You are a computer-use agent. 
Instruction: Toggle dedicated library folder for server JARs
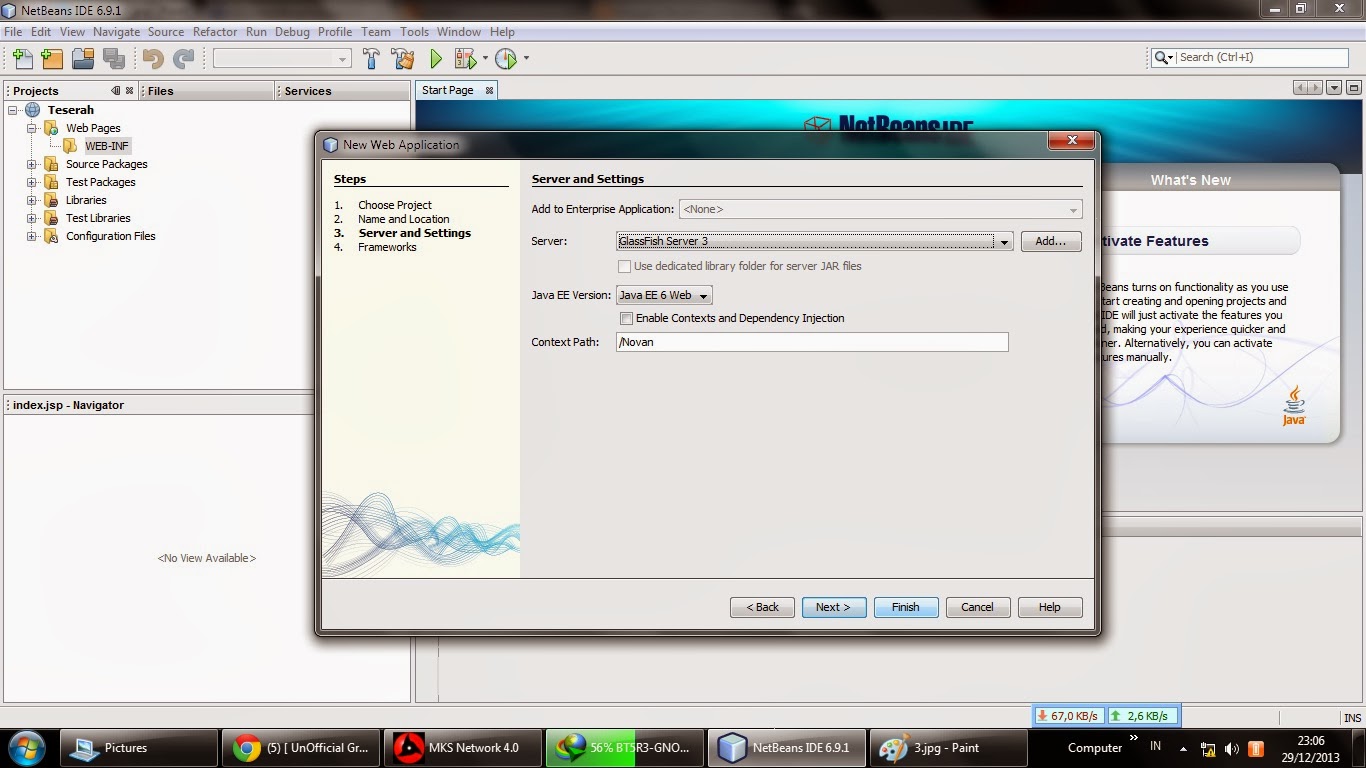(x=624, y=266)
